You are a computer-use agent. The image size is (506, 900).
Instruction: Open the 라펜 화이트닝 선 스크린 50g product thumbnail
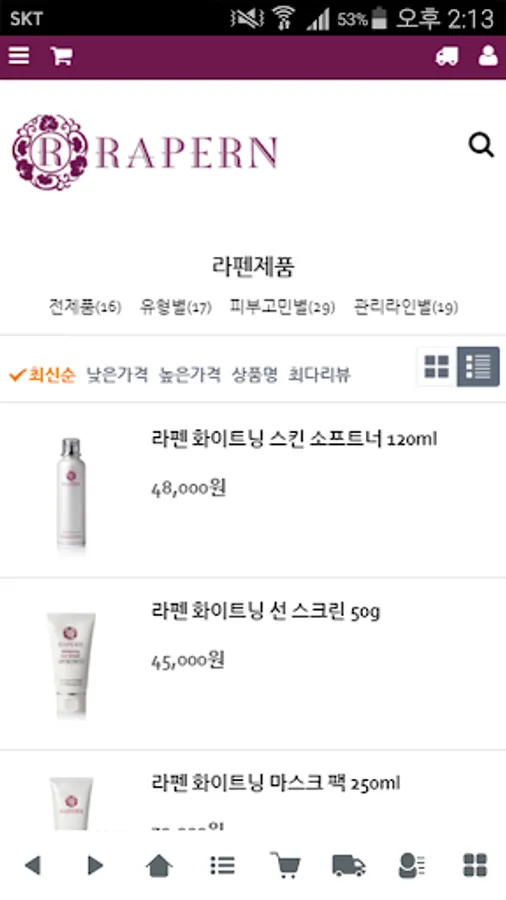click(71, 664)
